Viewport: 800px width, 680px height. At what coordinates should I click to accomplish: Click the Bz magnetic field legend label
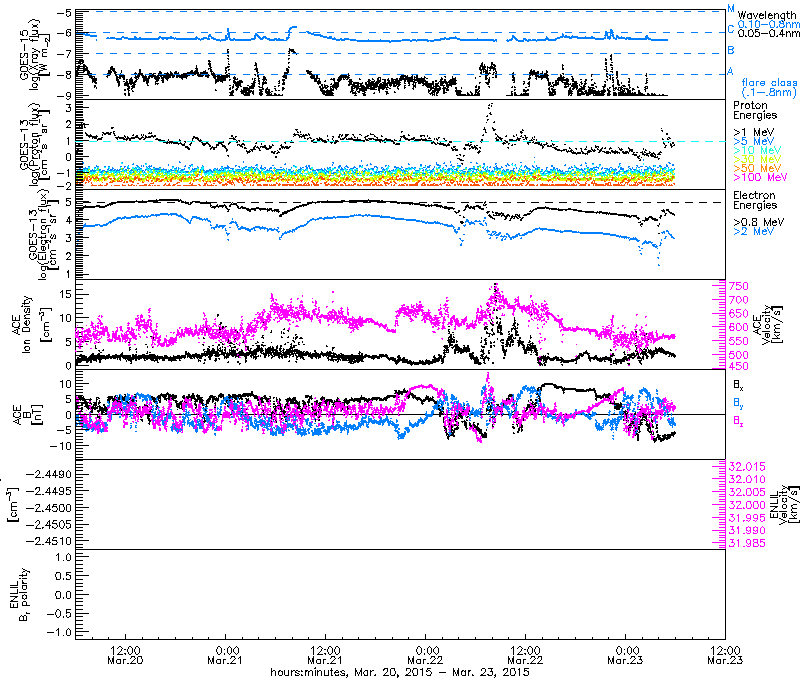[x=738, y=420]
